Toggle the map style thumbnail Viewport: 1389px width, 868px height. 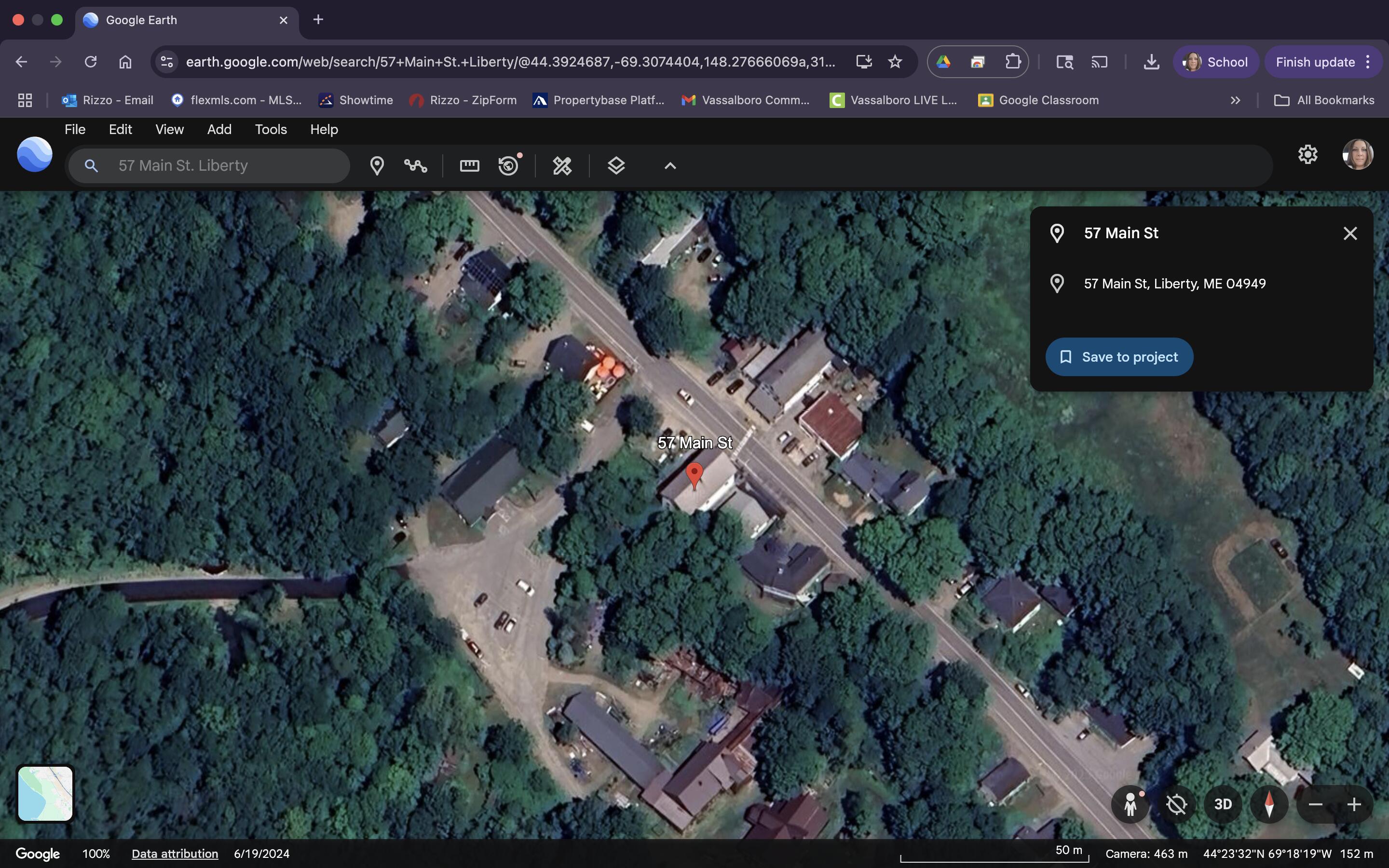click(x=45, y=794)
